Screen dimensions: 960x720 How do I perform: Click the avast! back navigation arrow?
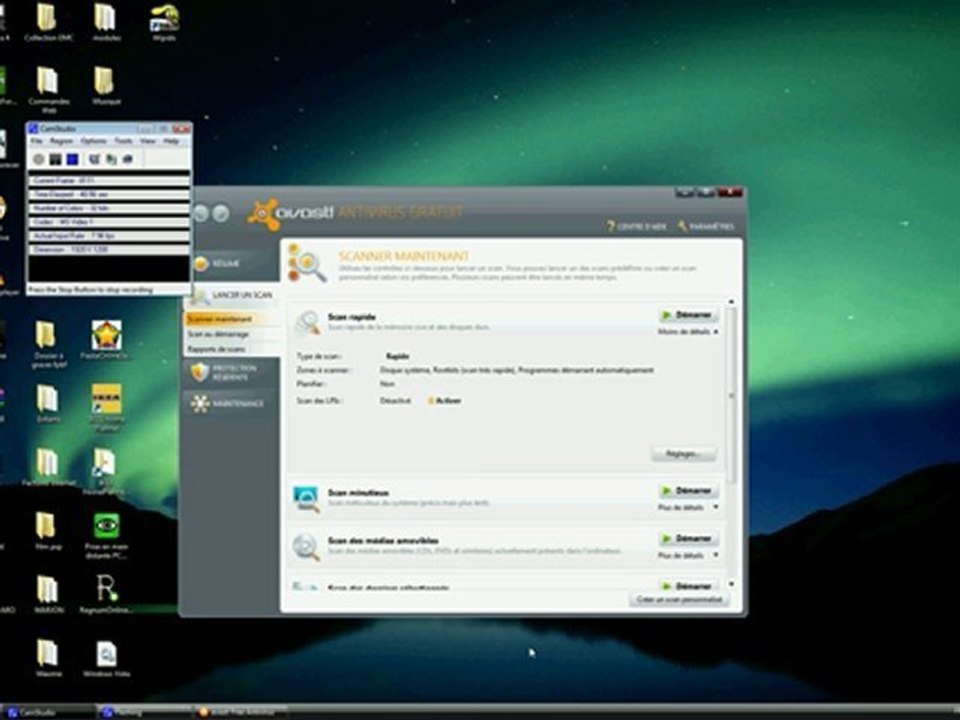point(200,213)
